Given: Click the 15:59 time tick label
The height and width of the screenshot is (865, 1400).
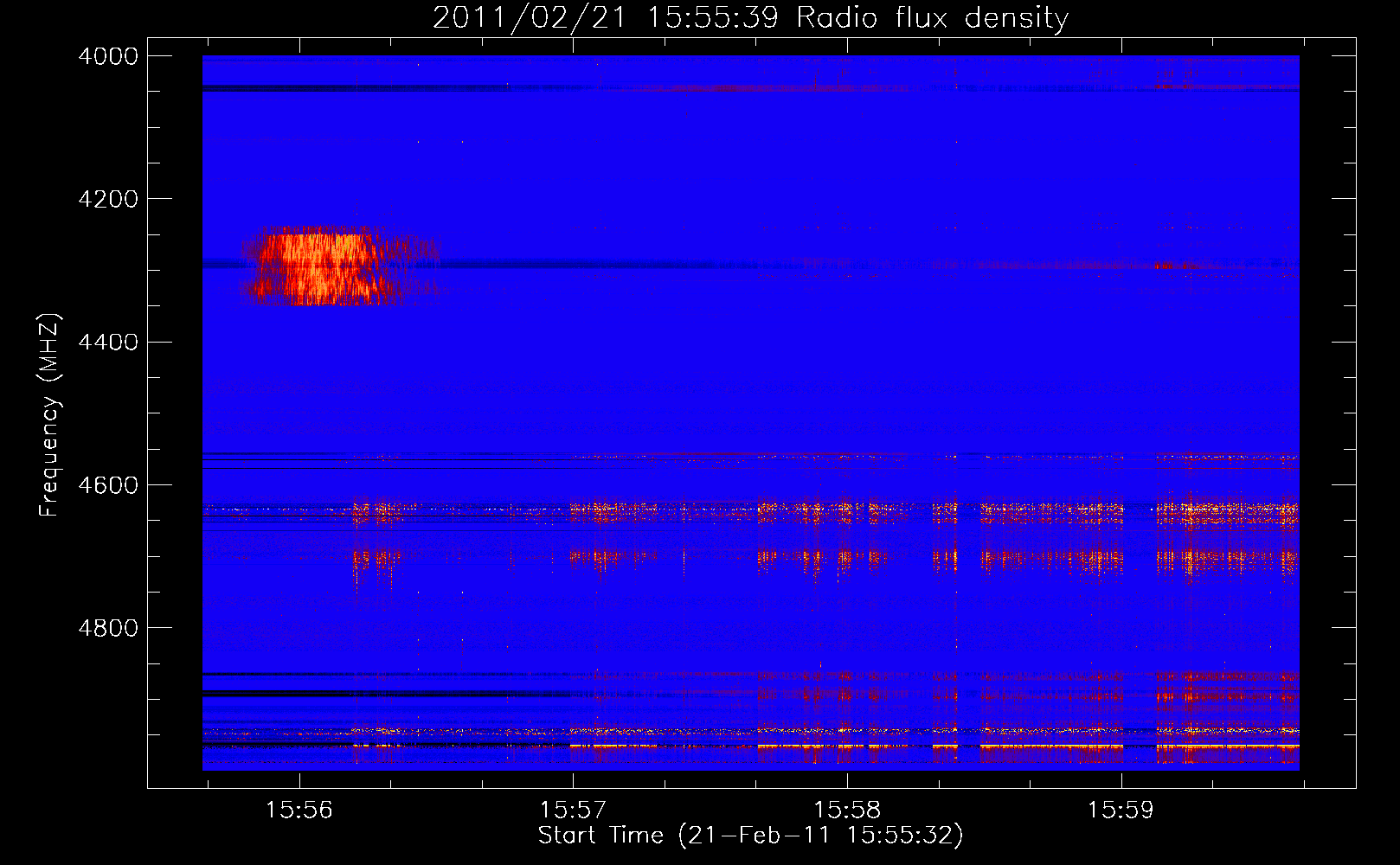Looking at the screenshot, I should tap(1121, 811).
